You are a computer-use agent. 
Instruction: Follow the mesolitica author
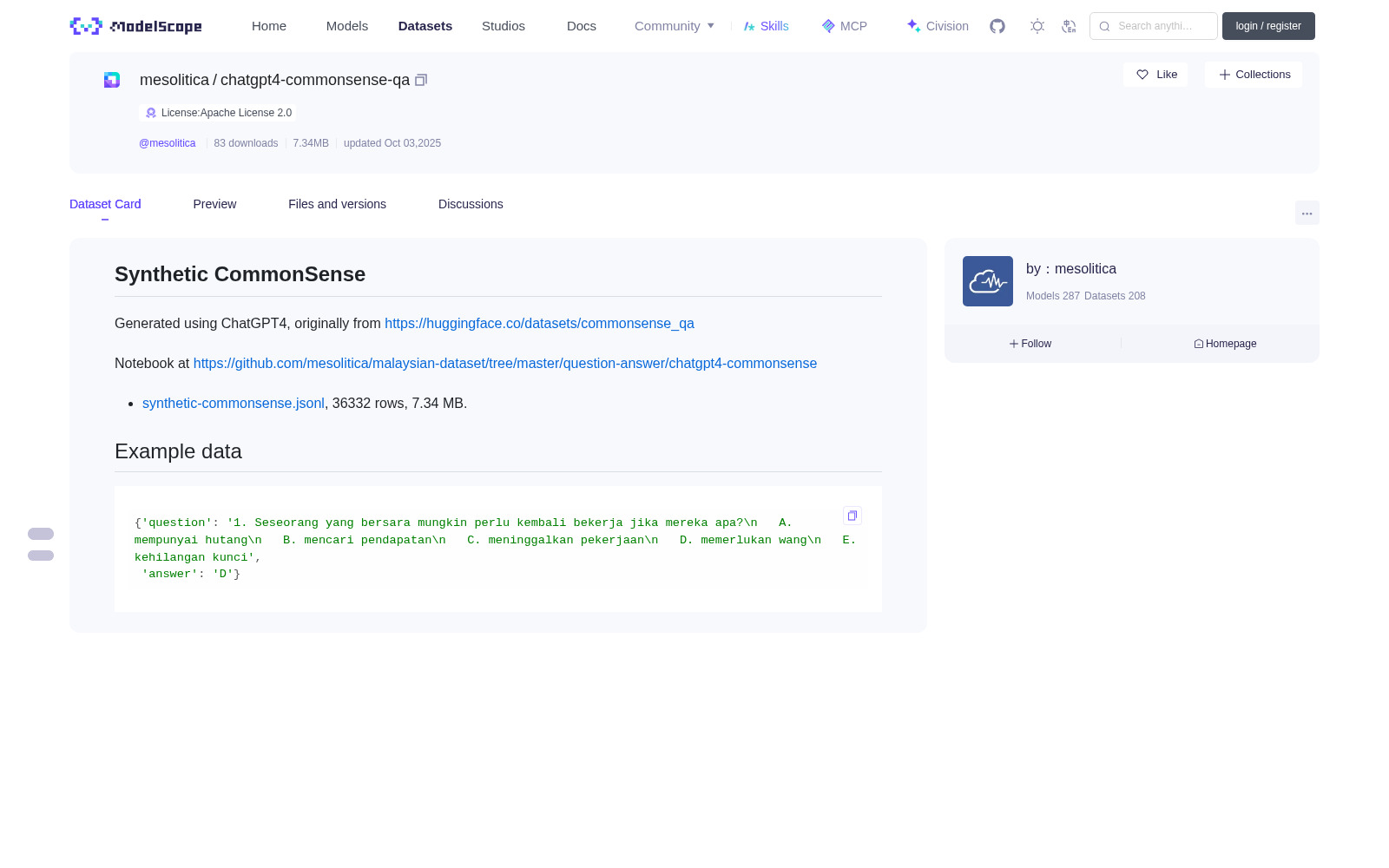click(1030, 344)
